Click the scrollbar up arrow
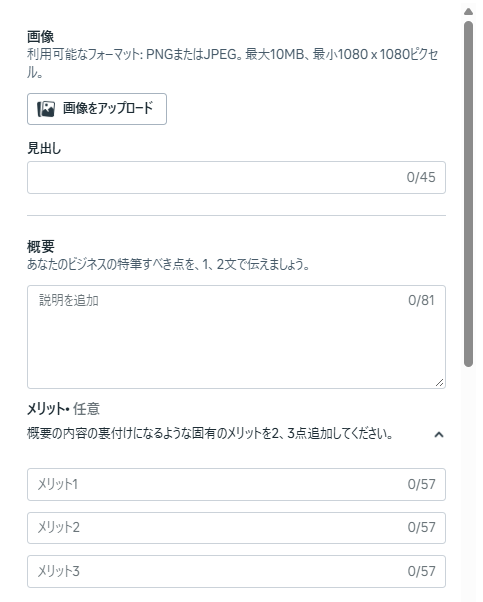This screenshot has height=602, width=483. pyautogui.click(x=468, y=11)
